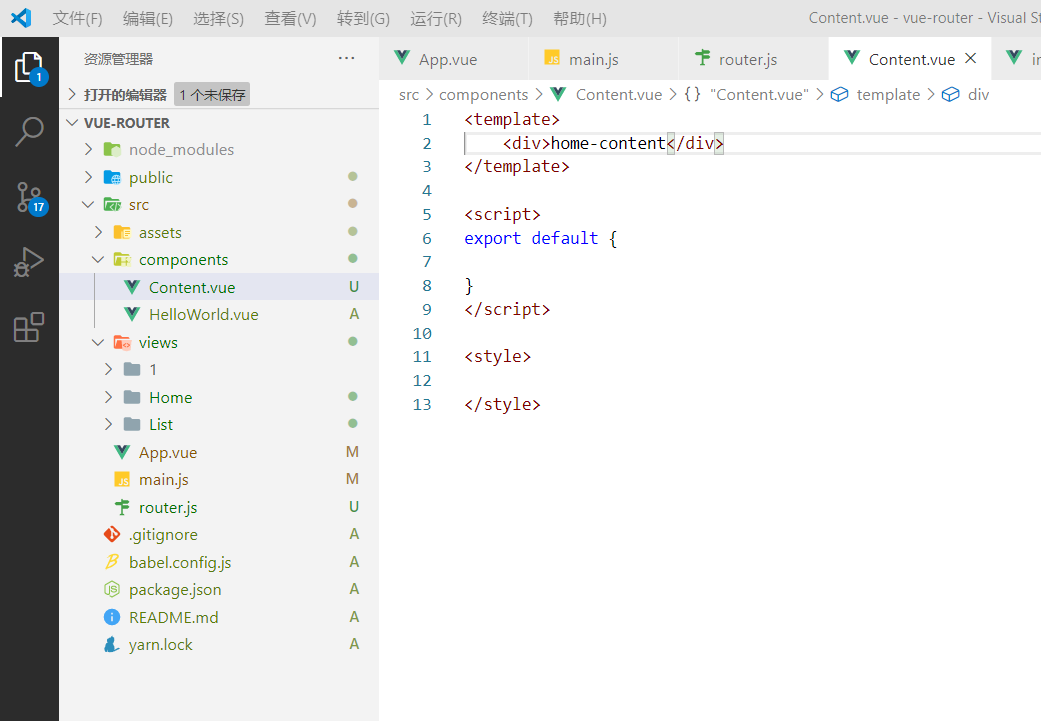This screenshot has height=721, width=1041.
Task: Expand the open editors section
Action: pos(72,95)
